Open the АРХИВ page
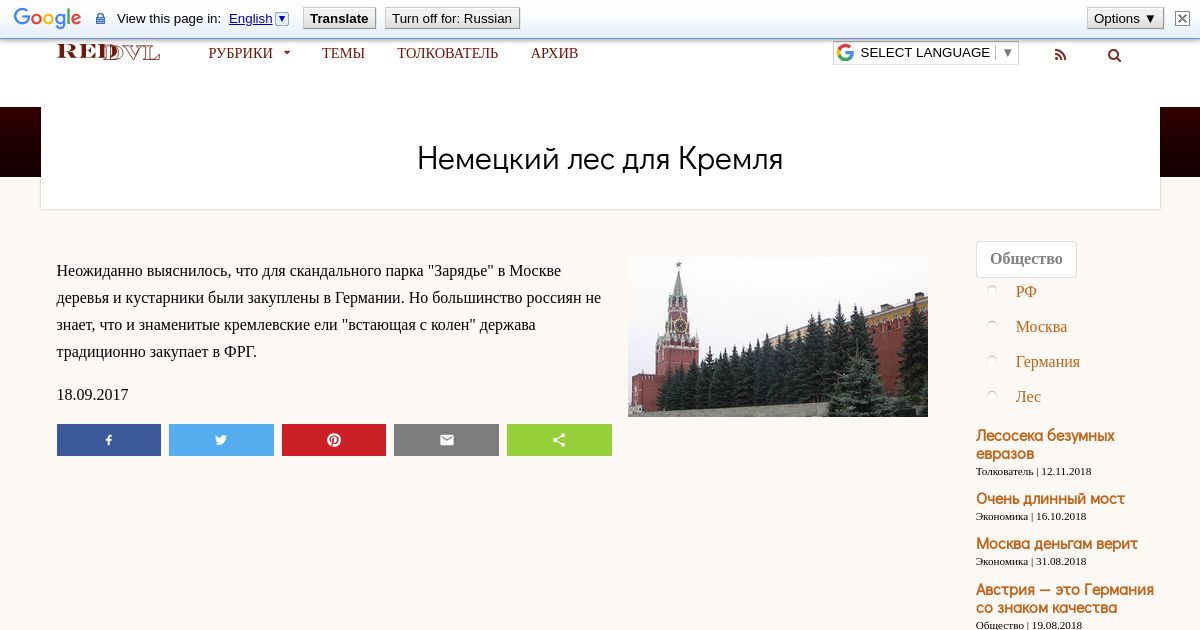This screenshot has height=630, width=1200. [x=554, y=53]
